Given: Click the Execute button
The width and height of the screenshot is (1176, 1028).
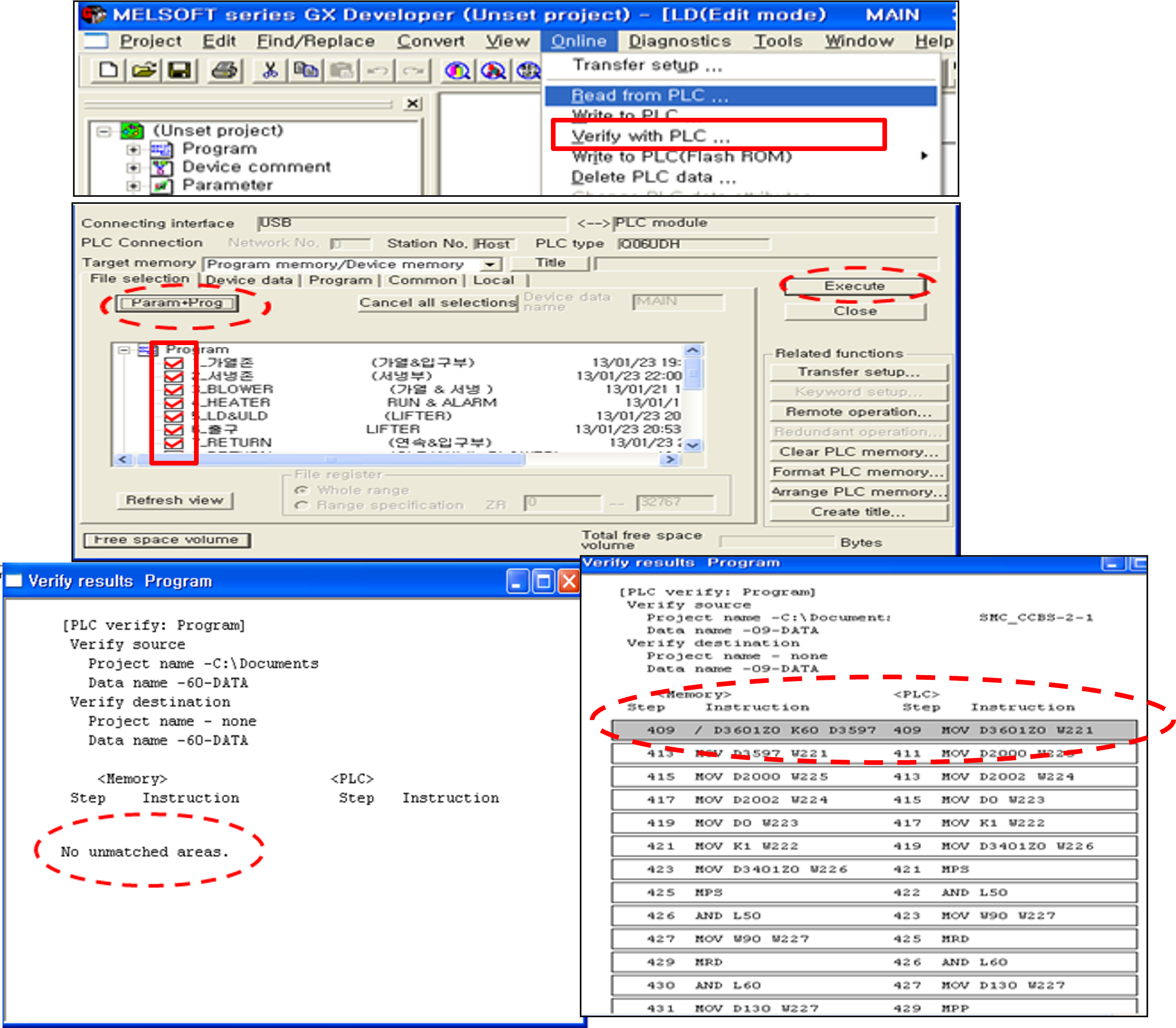Looking at the screenshot, I should (x=854, y=286).
